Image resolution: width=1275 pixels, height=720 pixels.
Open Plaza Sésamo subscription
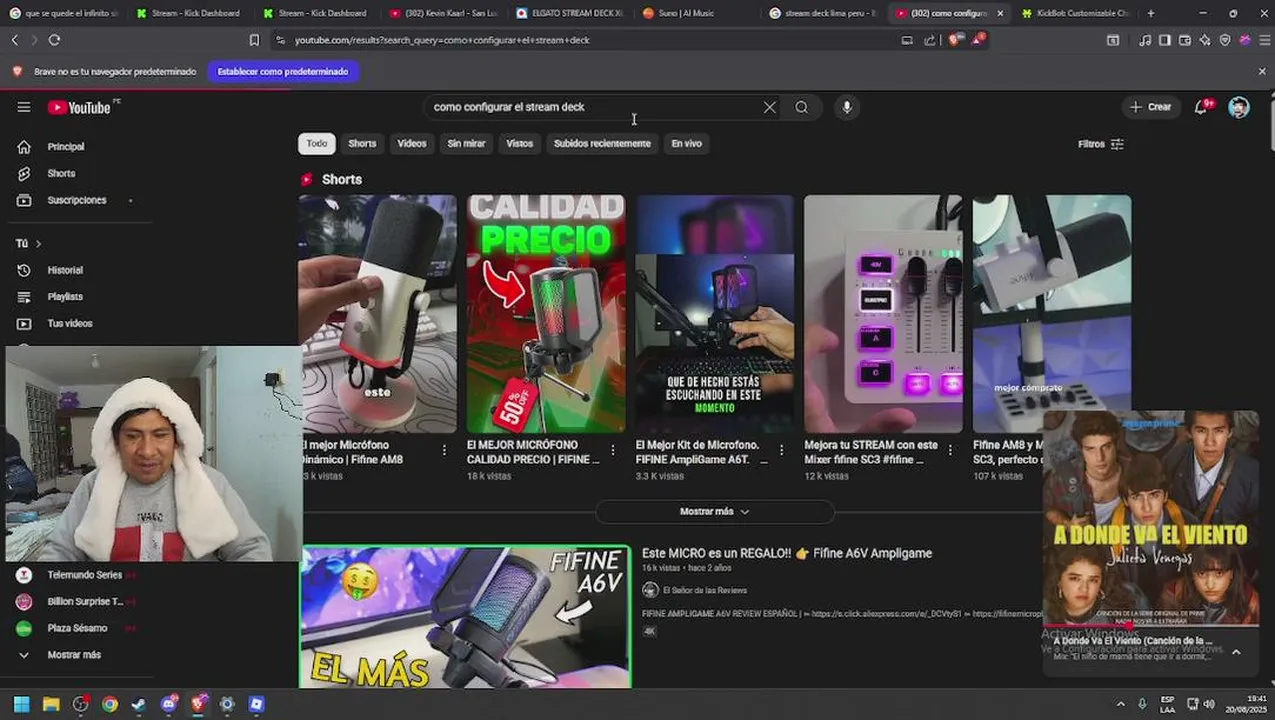78,628
